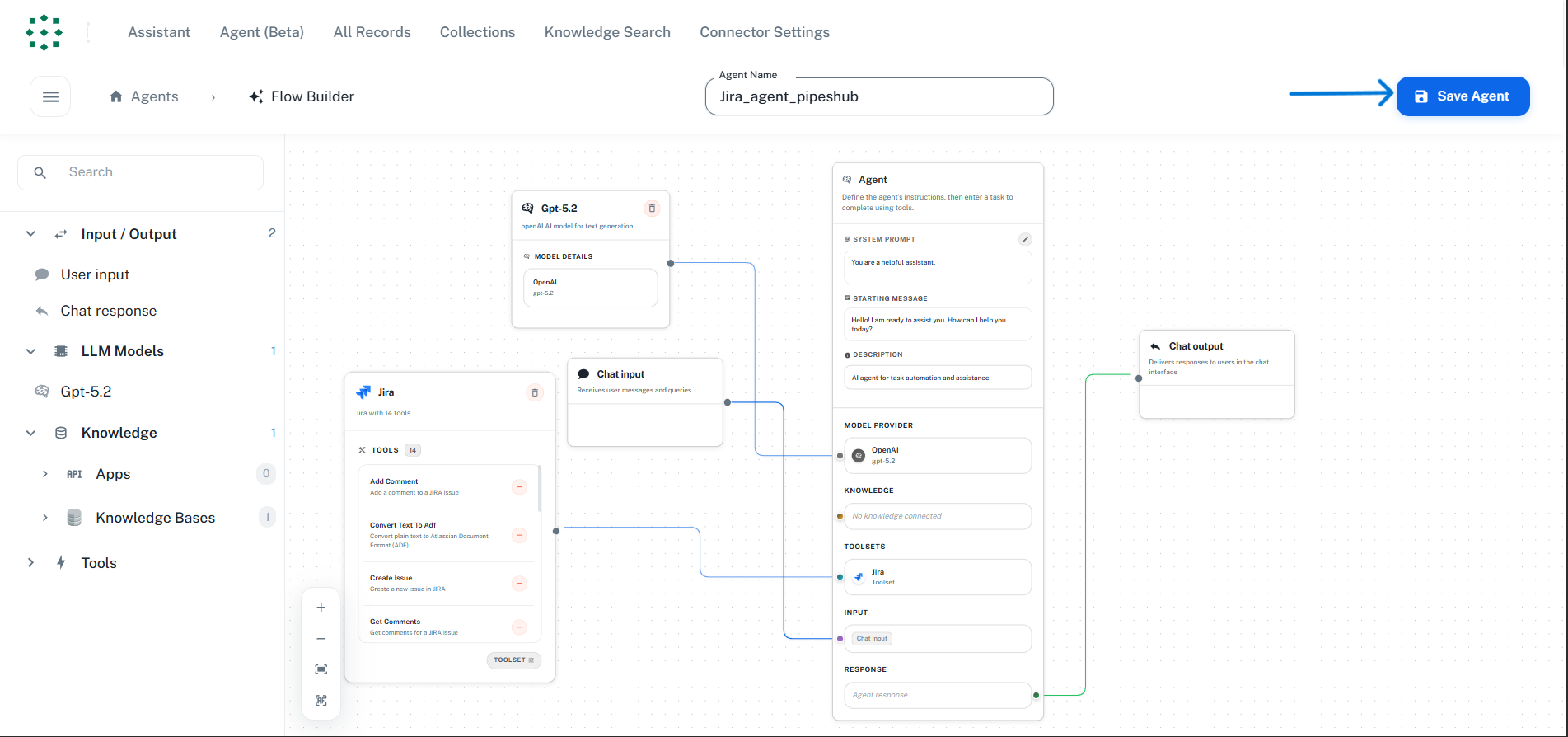Save the agent
Screen dimensions: 1568x737
1463,96
